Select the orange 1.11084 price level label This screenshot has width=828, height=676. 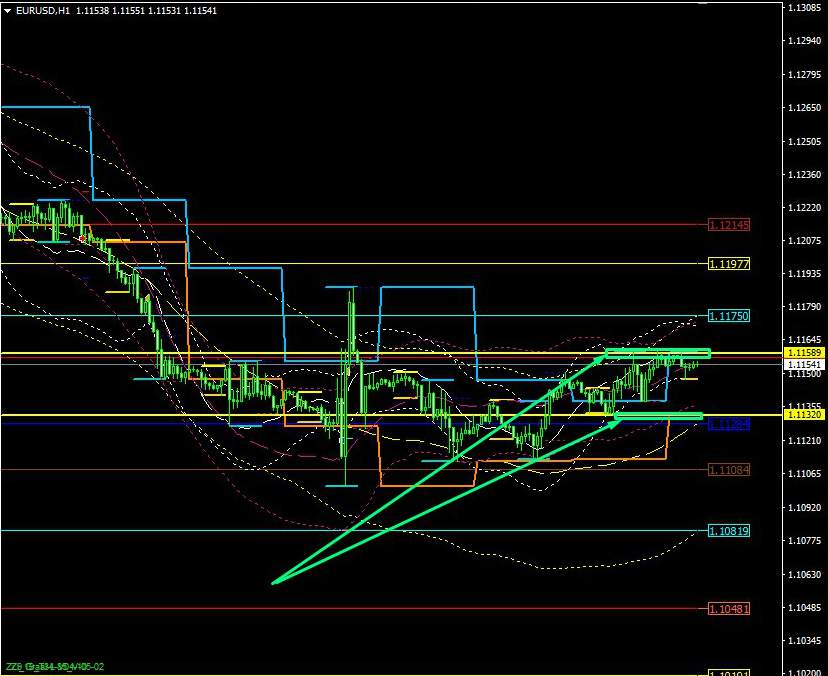(x=728, y=470)
